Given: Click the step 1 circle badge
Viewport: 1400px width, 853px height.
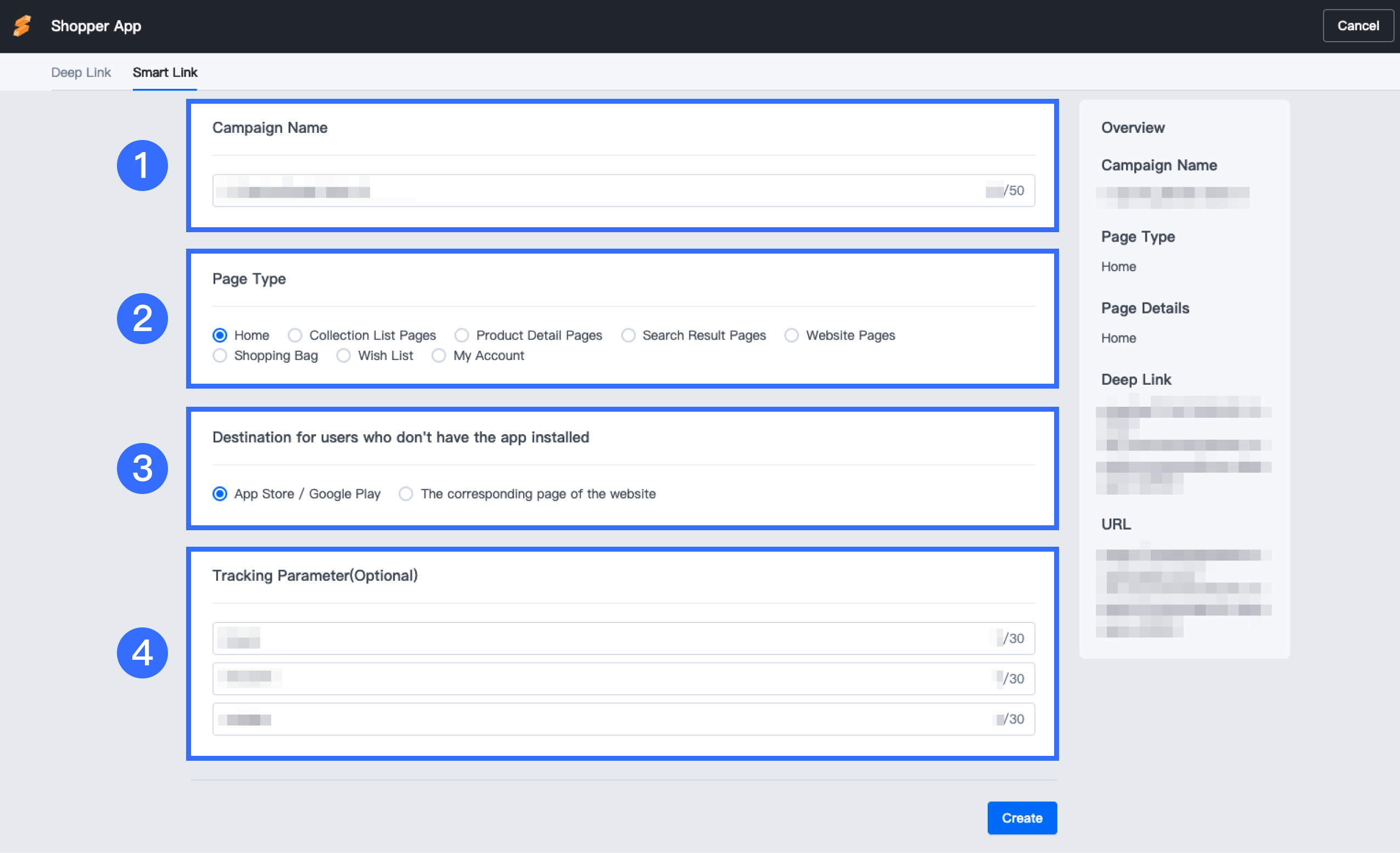Looking at the screenshot, I should pos(142,165).
